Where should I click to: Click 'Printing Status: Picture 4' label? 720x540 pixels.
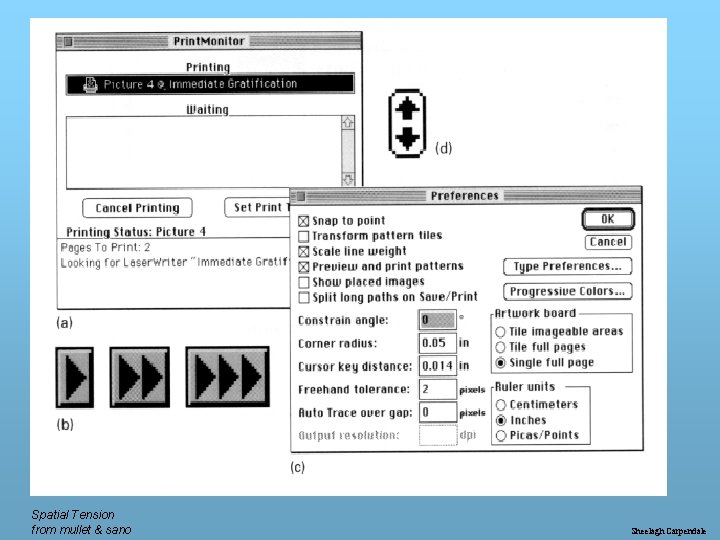click(136, 232)
